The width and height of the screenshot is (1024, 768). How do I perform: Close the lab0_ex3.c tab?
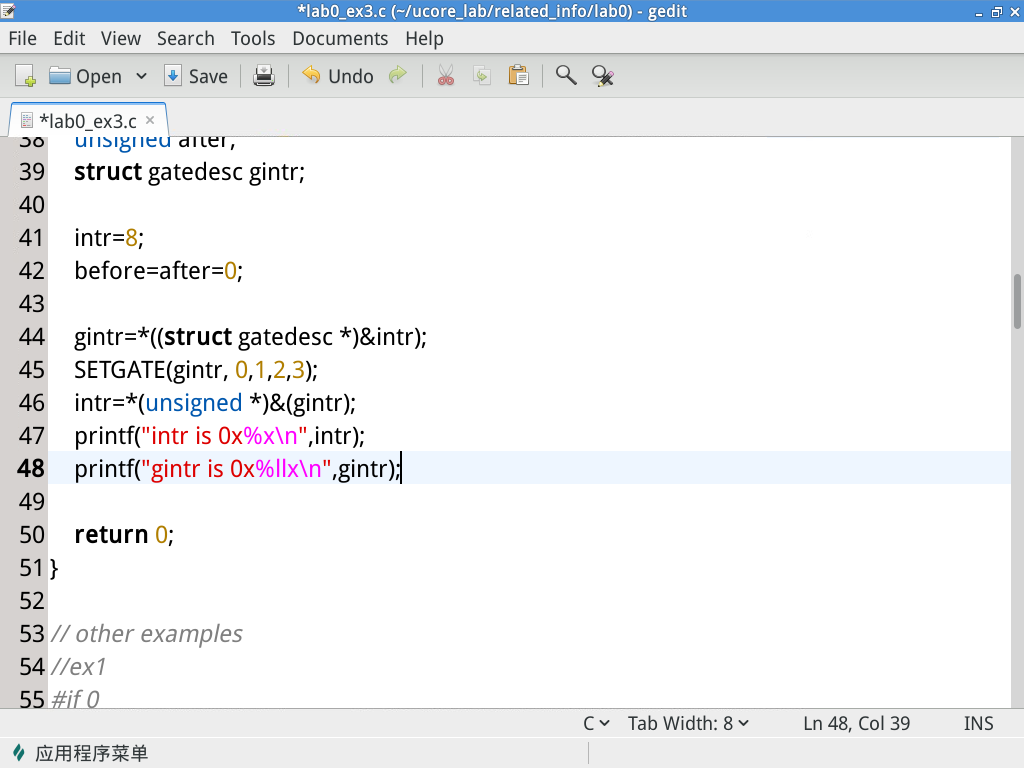point(149,120)
